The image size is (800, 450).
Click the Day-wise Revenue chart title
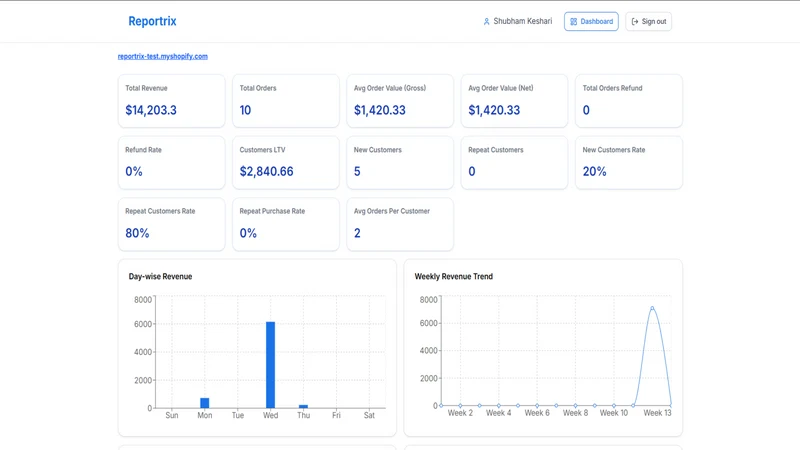(x=160, y=277)
